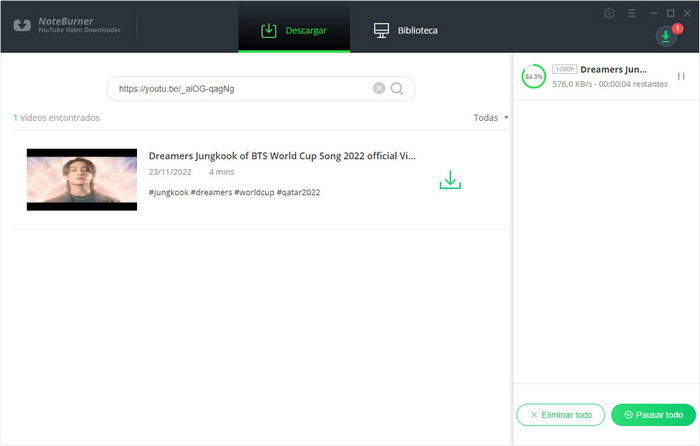This screenshot has height=446, width=700.
Task: Click the '4 mins' duration text
Action: tap(221, 172)
